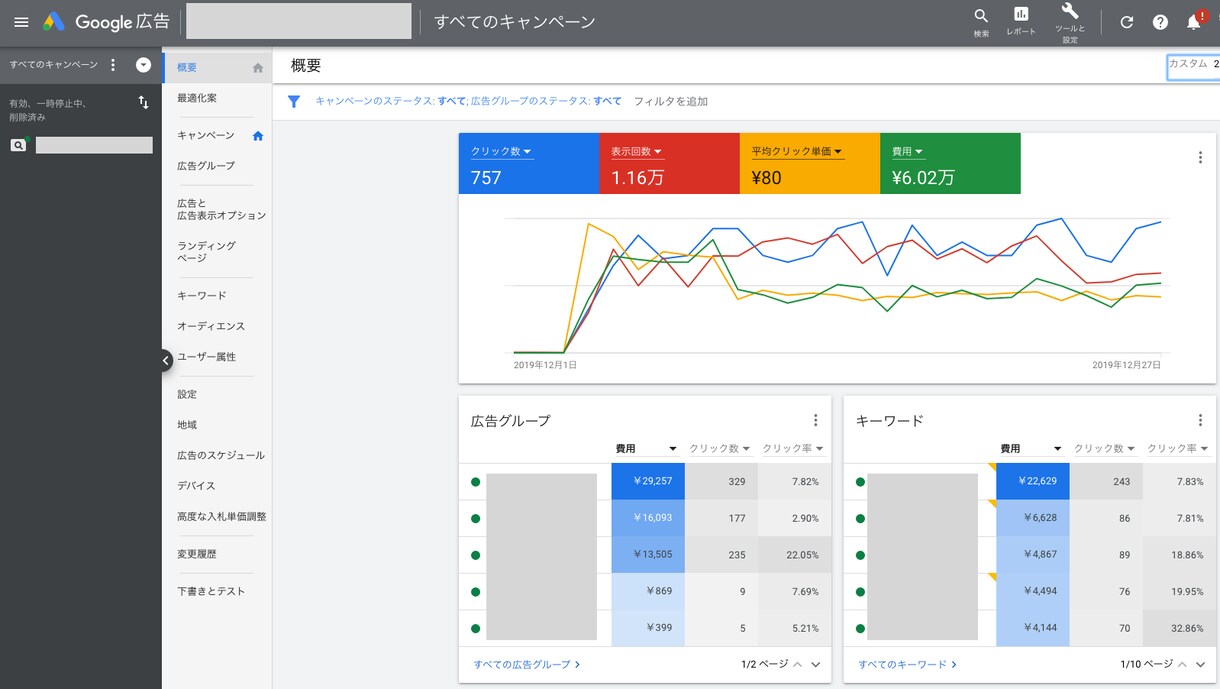
Task: Go to previous page in キーワード card
Action: 1182,664
